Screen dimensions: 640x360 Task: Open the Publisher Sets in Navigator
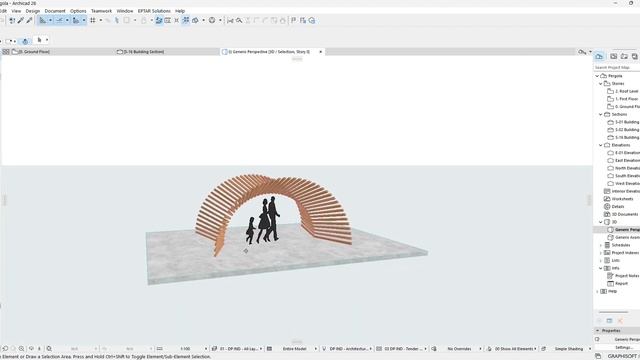[634, 56]
